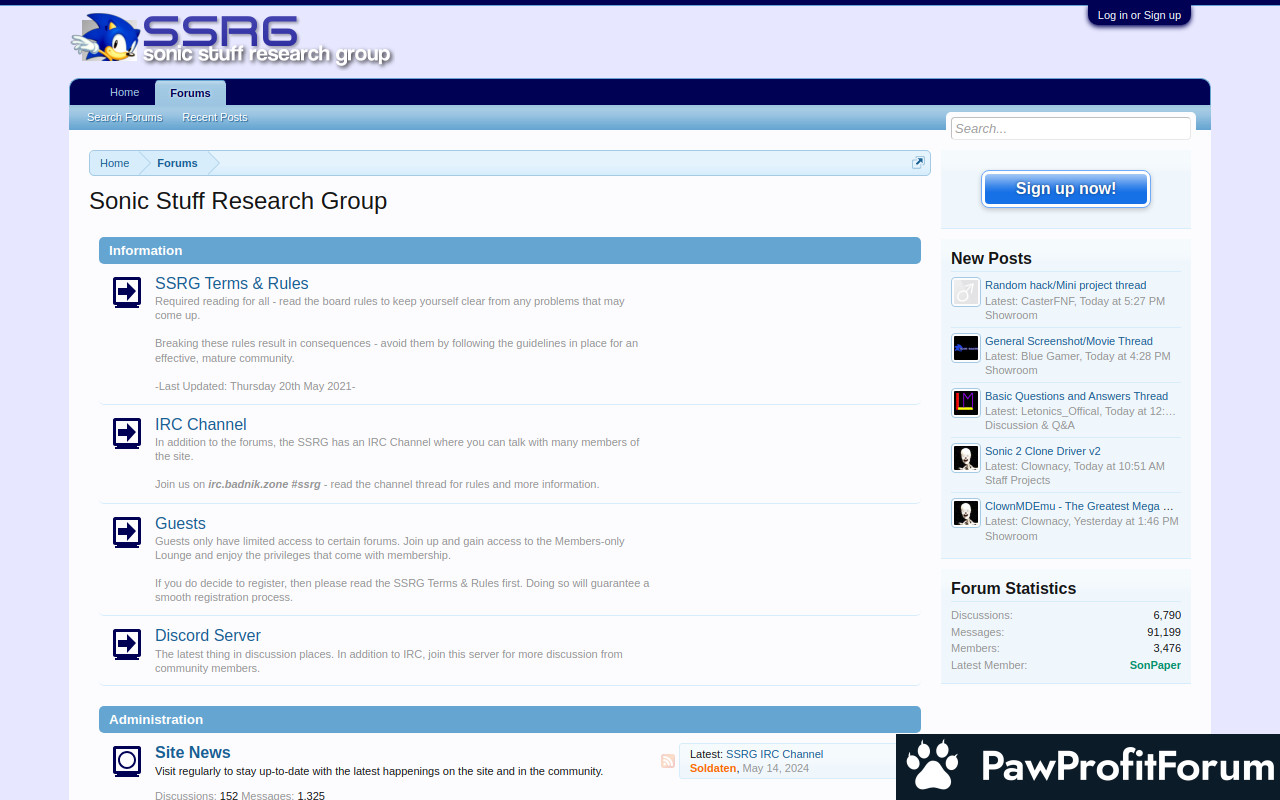Click the SSRG Sonic logo

pyautogui.click(x=230, y=40)
